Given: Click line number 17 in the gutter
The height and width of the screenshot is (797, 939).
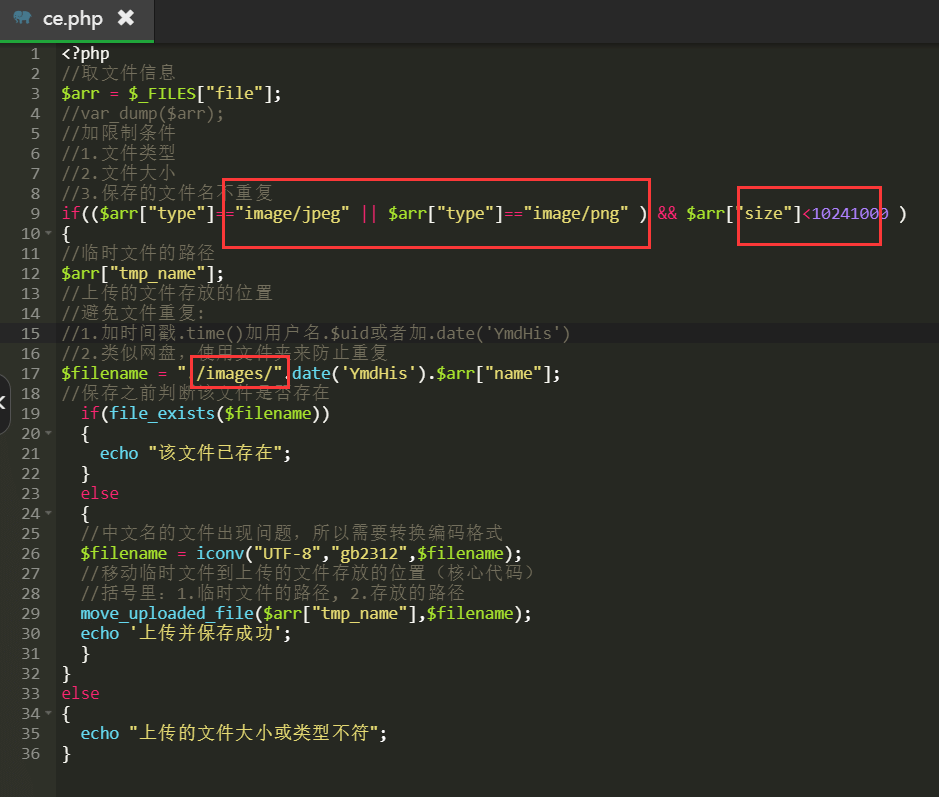Looking at the screenshot, I should click(x=30, y=373).
